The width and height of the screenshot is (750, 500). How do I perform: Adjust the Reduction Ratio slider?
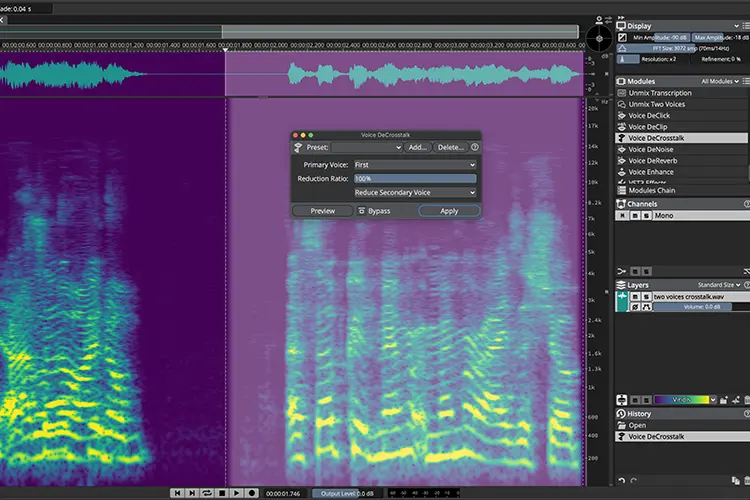(x=415, y=178)
